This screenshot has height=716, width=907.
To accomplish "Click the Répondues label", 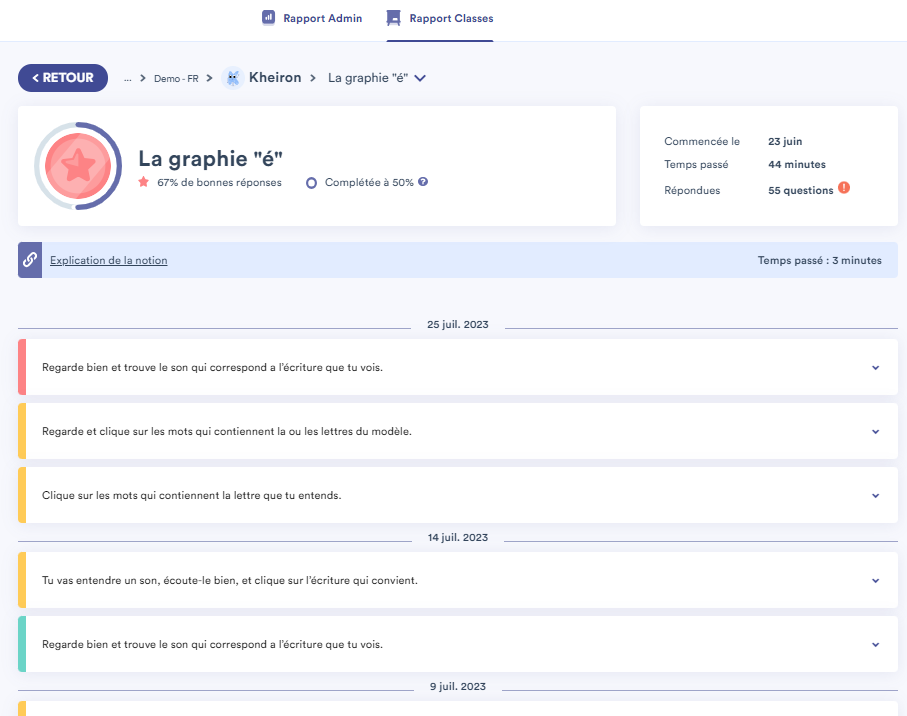I will click(692, 190).
